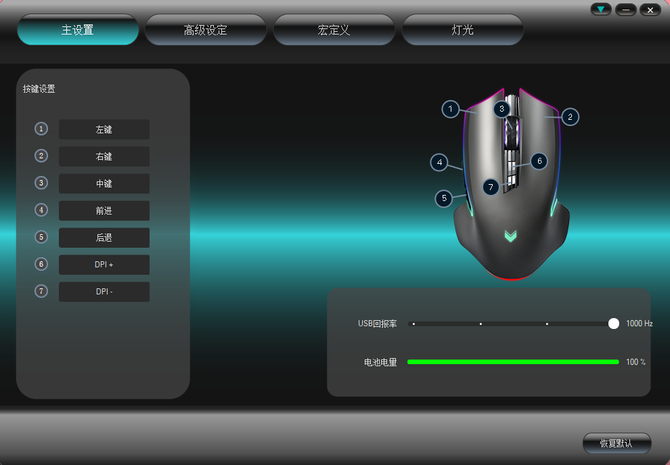The width and height of the screenshot is (670, 465).
Task: Open button 5 assignment 后退
Action: [x=104, y=238]
